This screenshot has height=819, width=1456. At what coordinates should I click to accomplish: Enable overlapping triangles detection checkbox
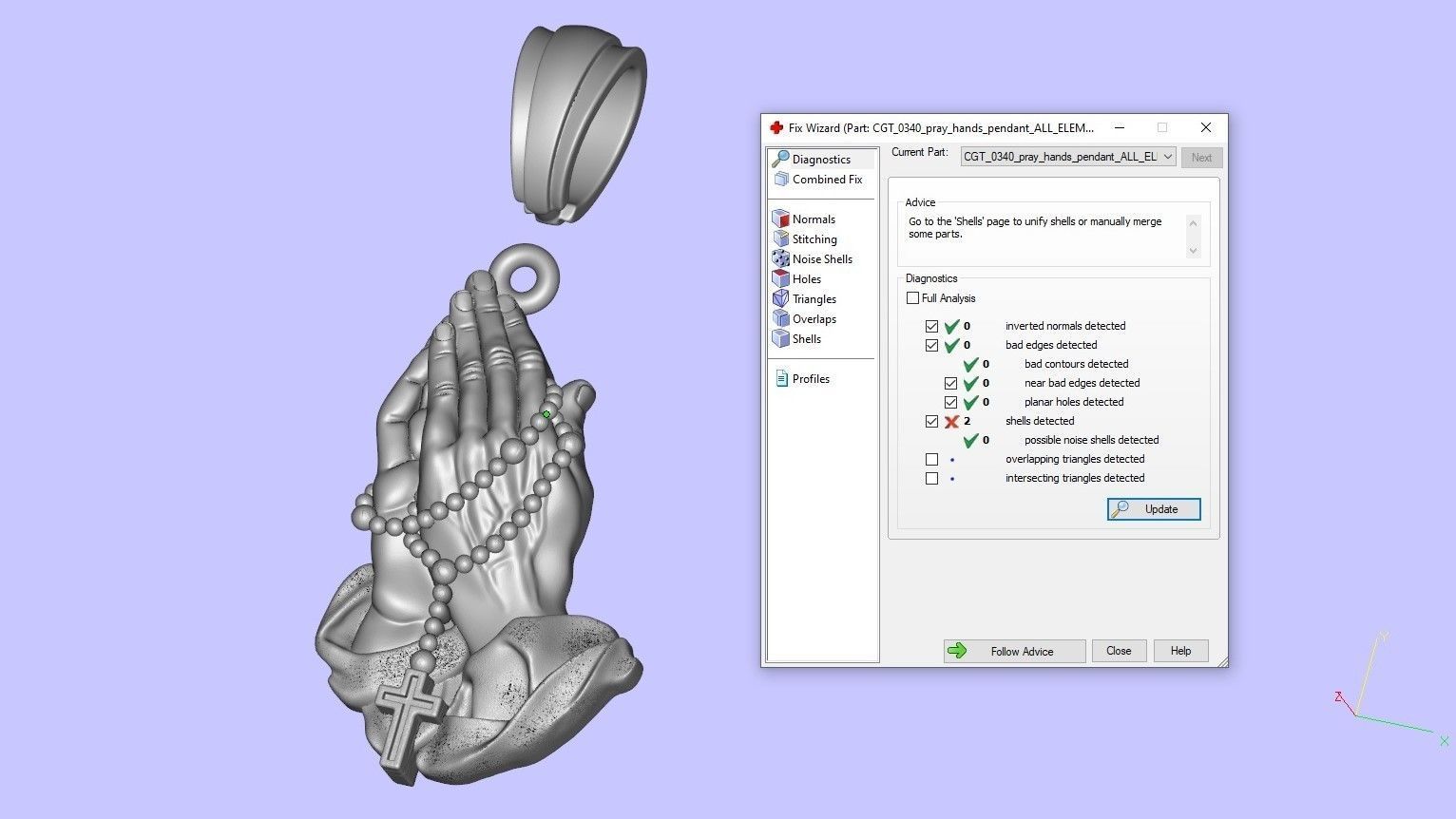[x=932, y=459]
